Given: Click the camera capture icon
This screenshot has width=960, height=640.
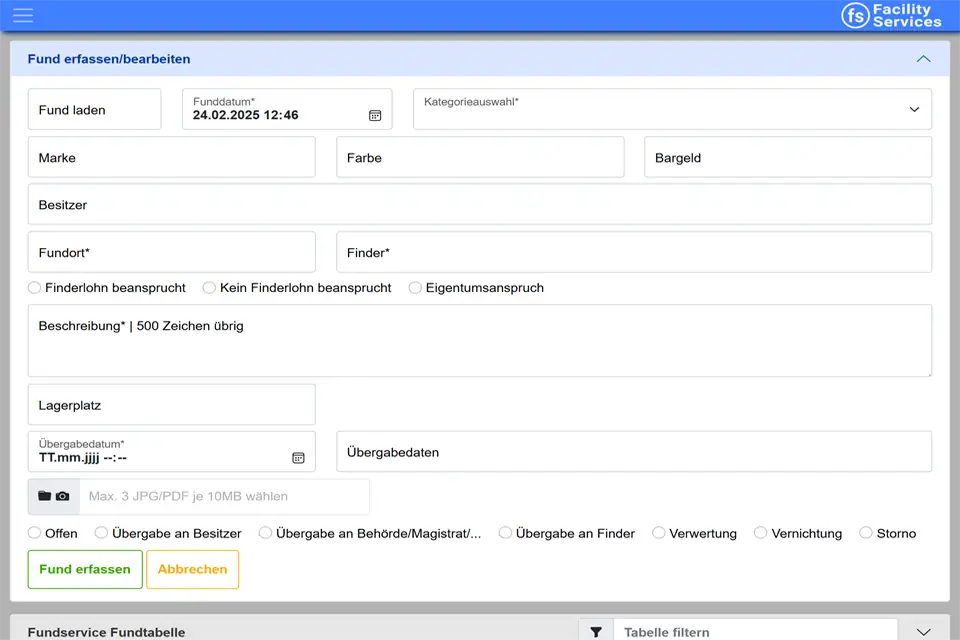Looking at the screenshot, I should click(62, 496).
